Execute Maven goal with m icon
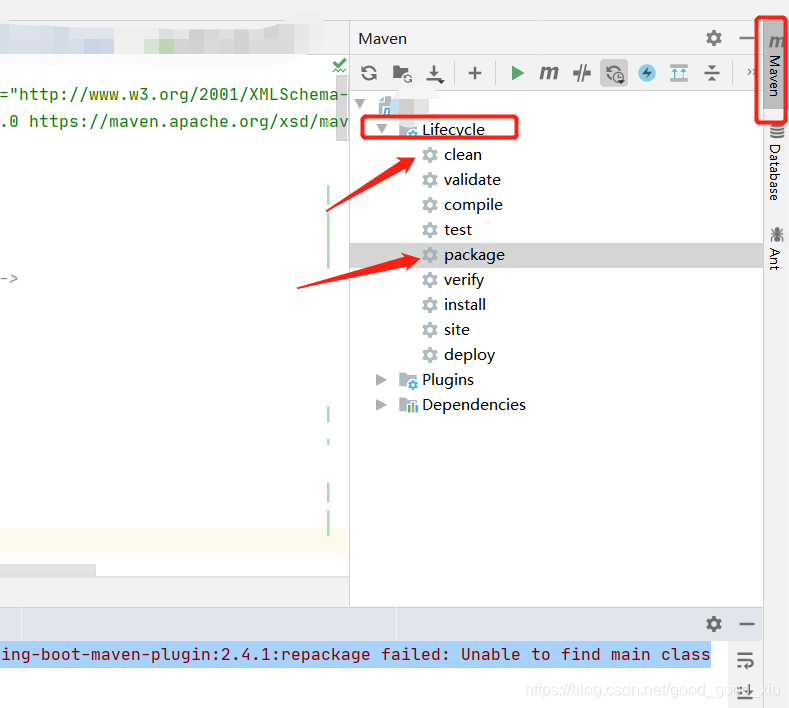 tap(548, 73)
